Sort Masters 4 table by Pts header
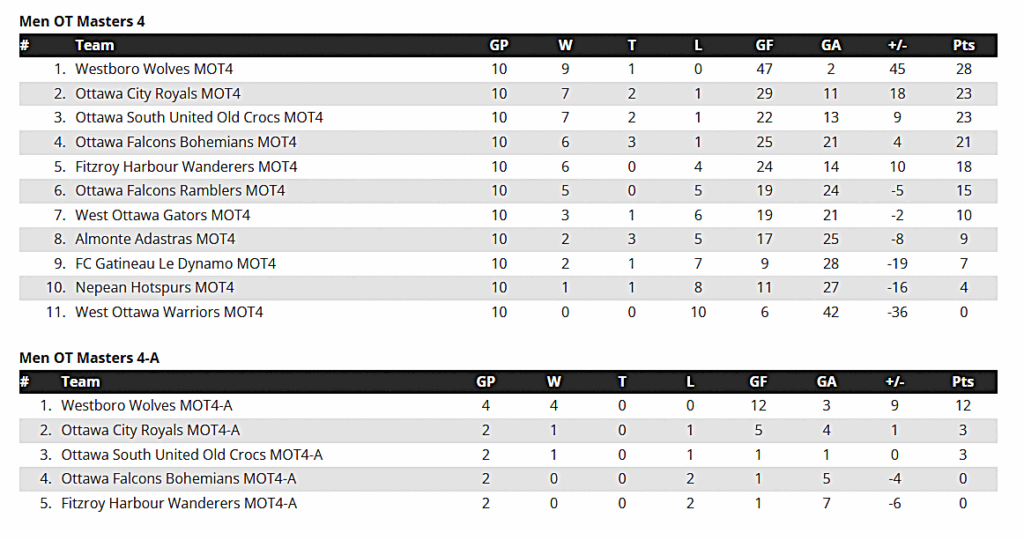This screenshot has width=1024, height=540. point(963,45)
